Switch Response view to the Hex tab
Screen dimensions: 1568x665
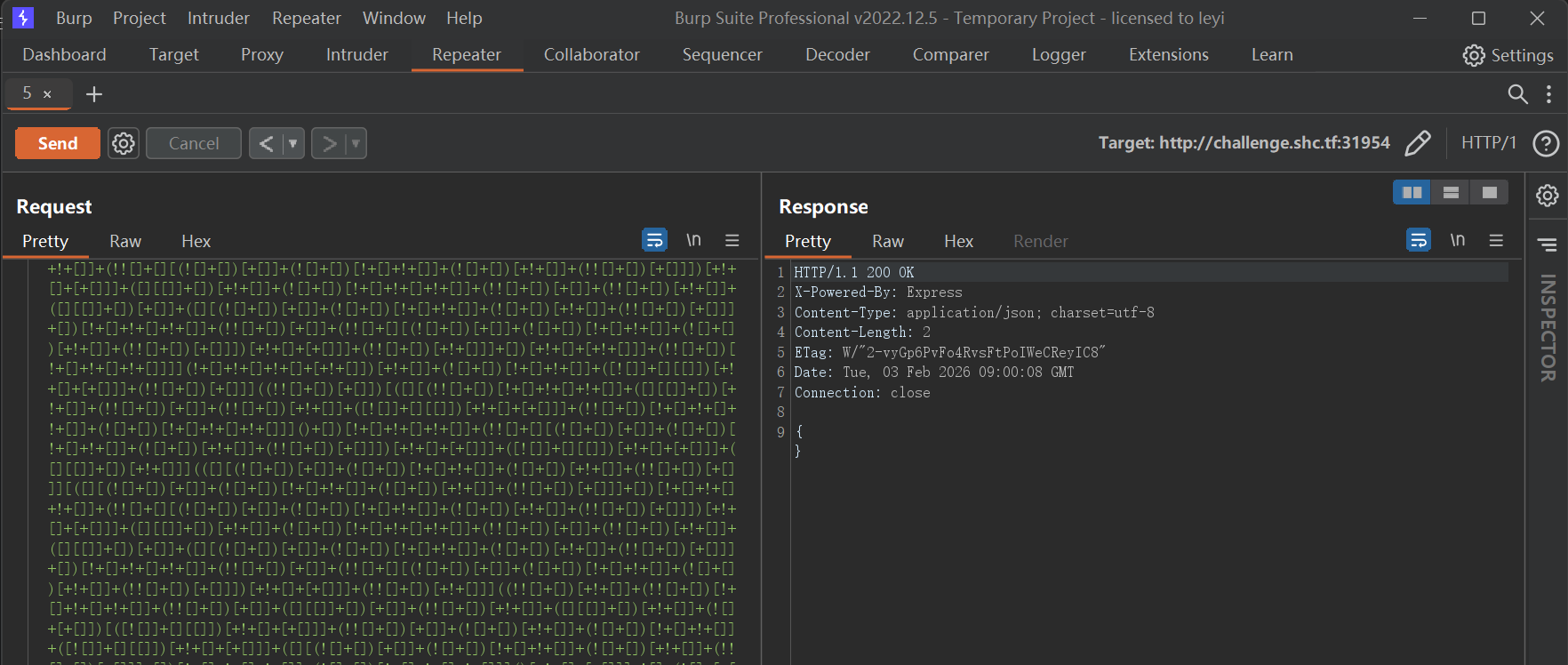(957, 241)
